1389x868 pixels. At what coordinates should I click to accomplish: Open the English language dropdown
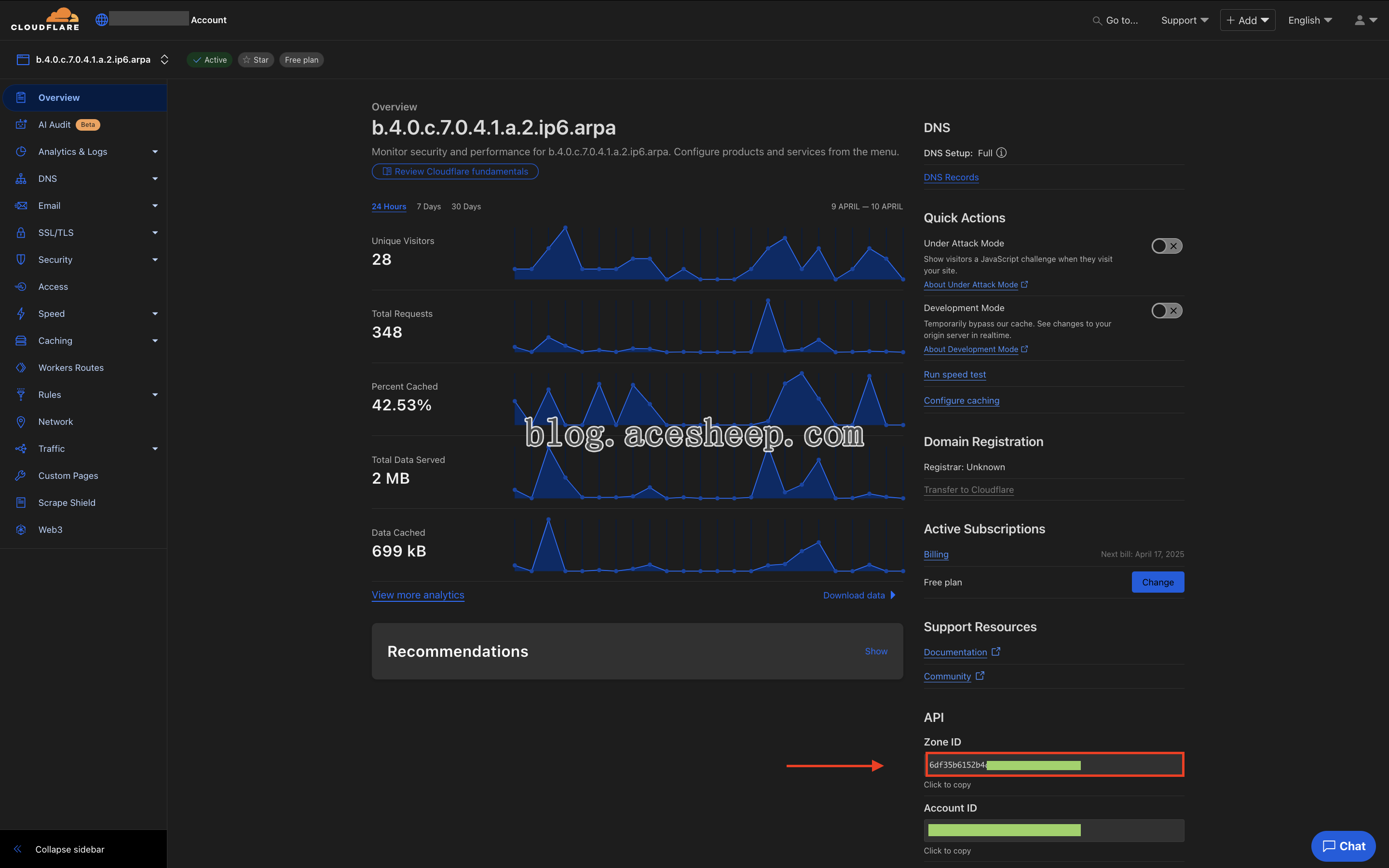coord(1310,20)
